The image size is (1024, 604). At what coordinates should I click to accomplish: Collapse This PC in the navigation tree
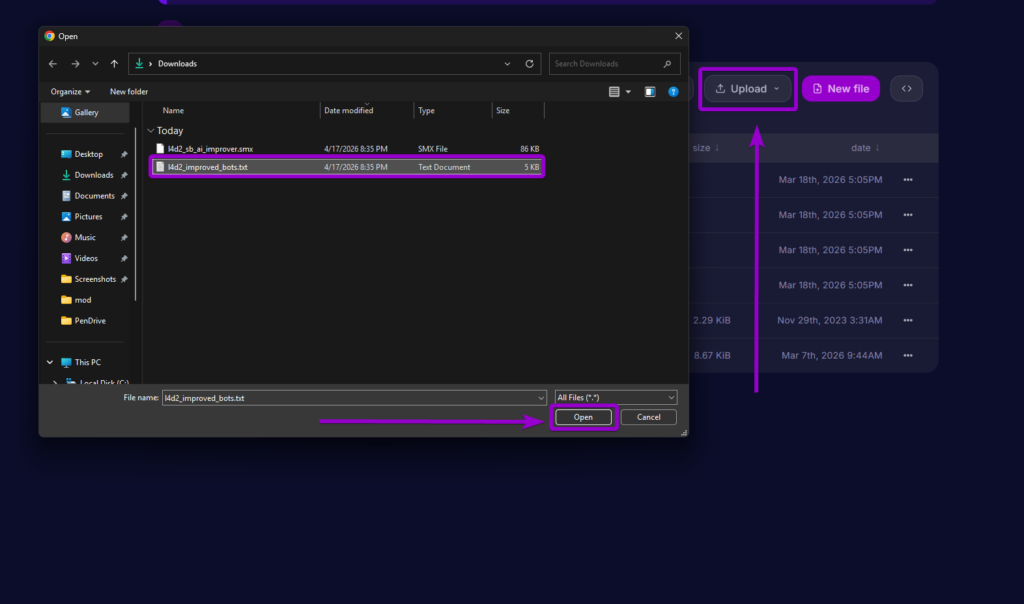point(49,361)
